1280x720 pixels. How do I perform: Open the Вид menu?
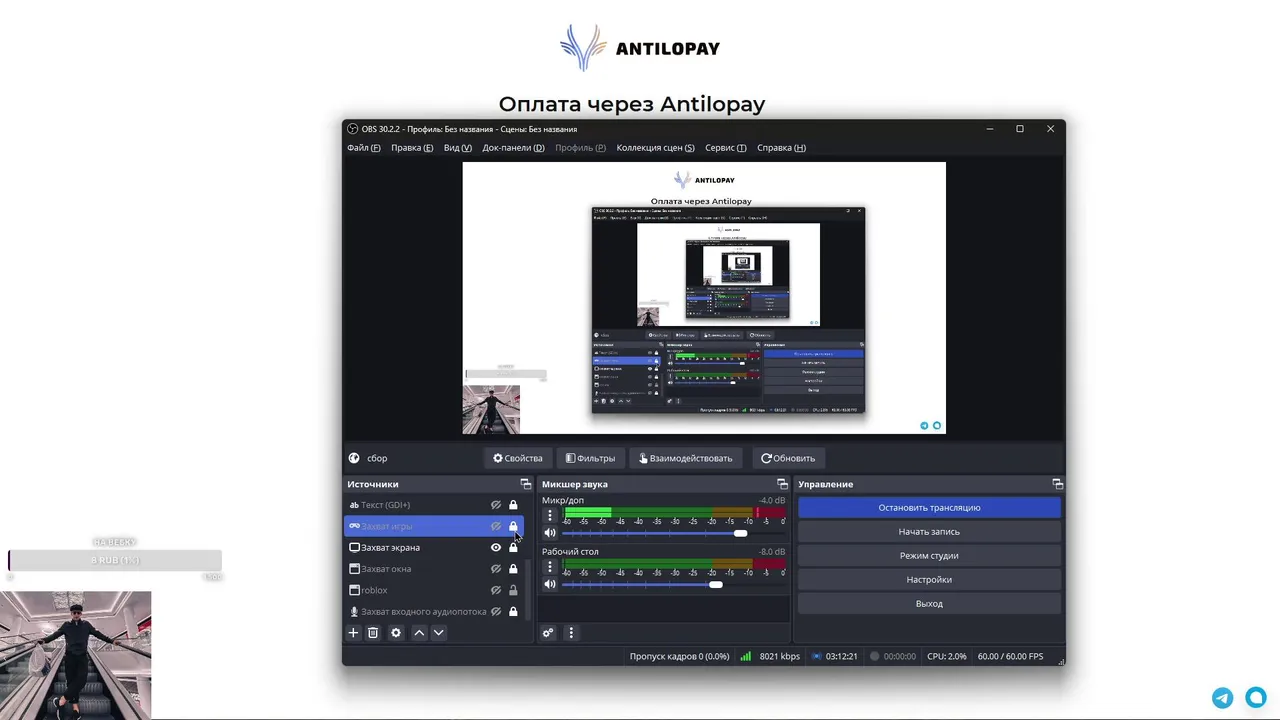(x=458, y=148)
